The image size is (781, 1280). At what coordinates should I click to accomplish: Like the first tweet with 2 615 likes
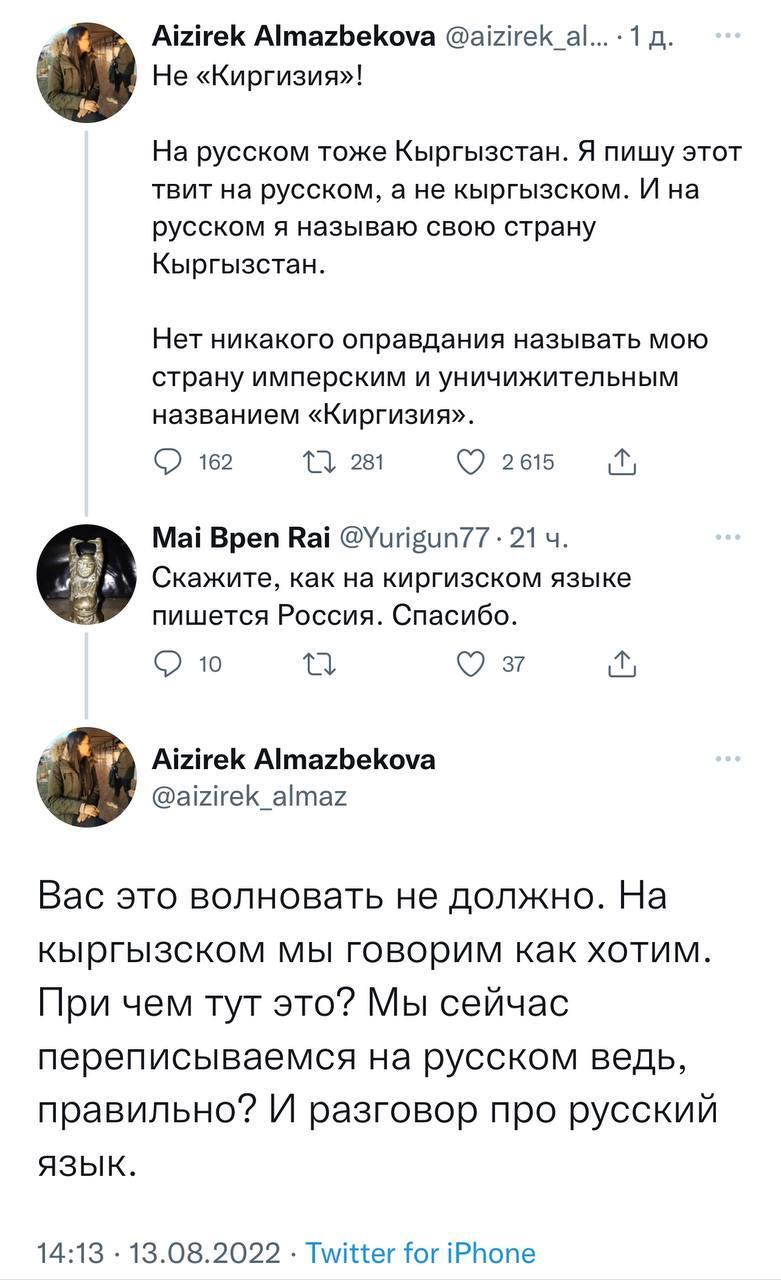pyautogui.click(x=469, y=461)
